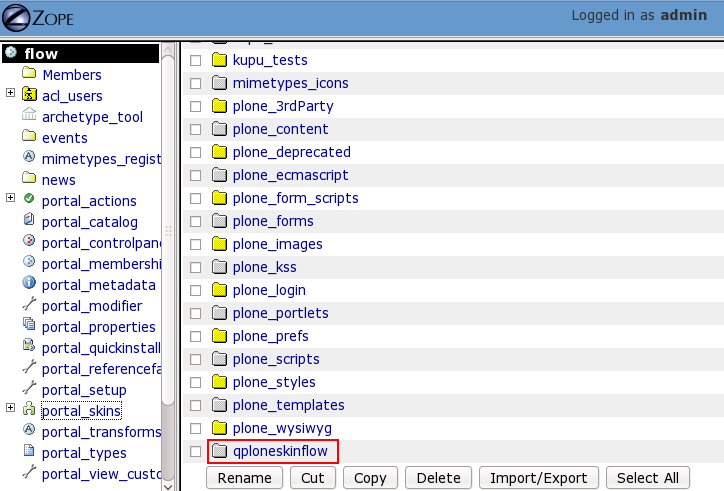Click the Copy button
Screen dimensions: 724x491
point(370,478)
